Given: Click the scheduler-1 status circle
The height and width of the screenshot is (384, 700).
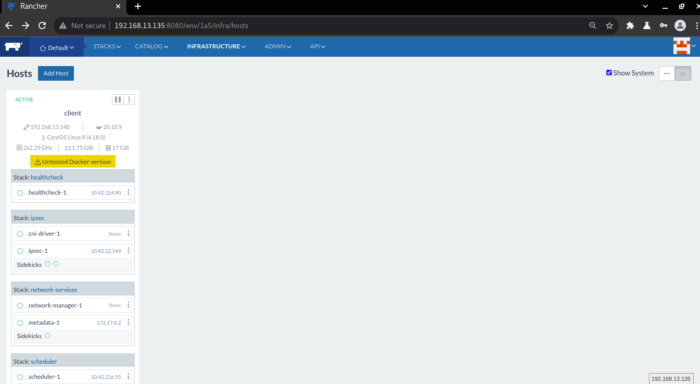Looking at the screenshot, I should pos(20,377).
